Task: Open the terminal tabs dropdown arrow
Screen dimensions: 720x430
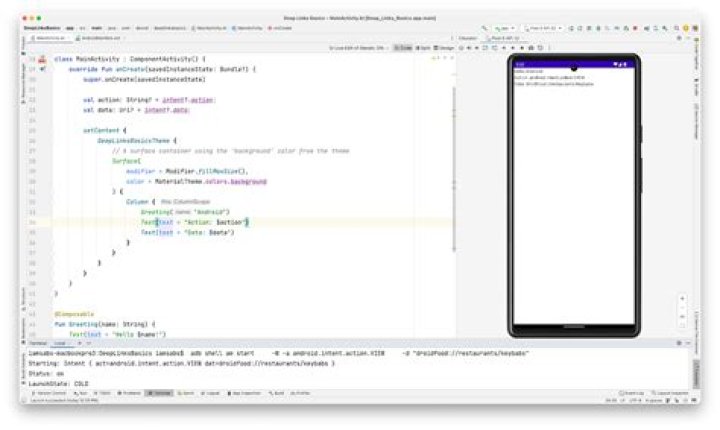Action: 89,343
